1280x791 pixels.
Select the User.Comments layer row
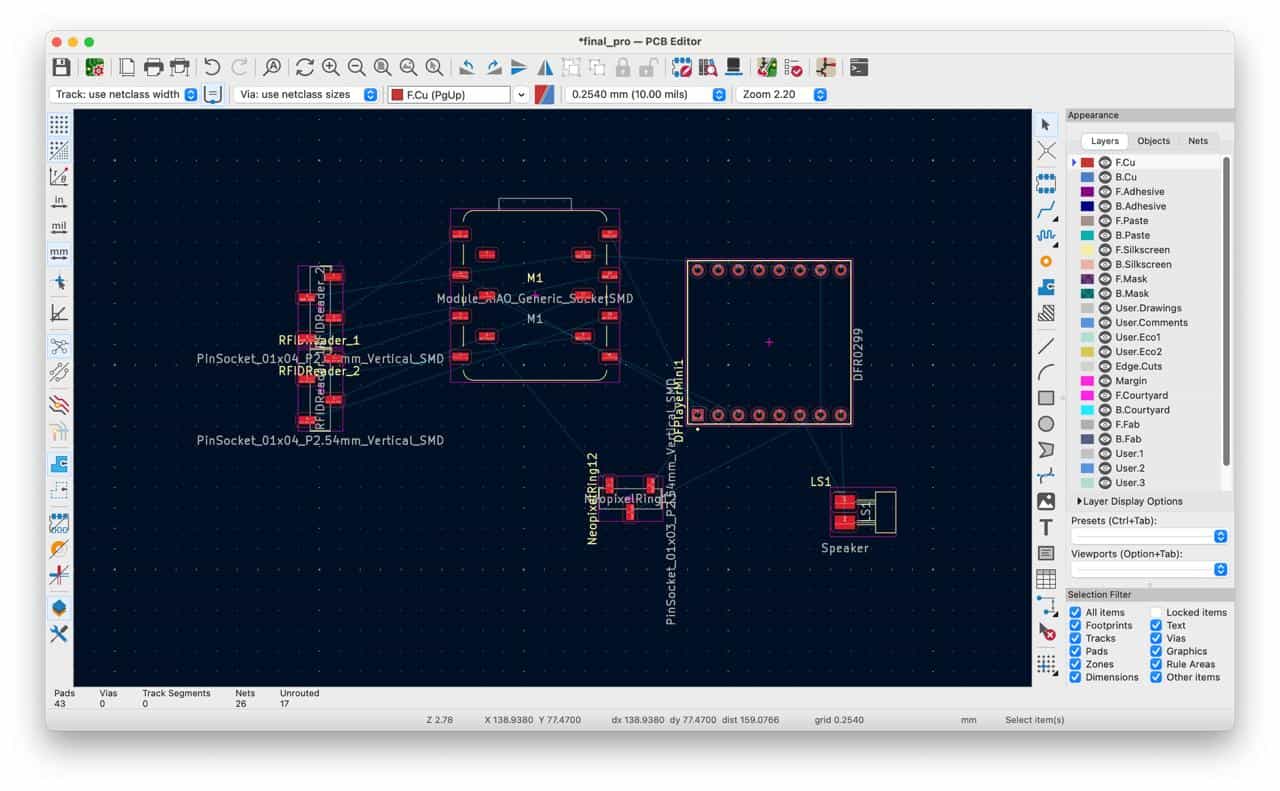tap(1146, 322)
